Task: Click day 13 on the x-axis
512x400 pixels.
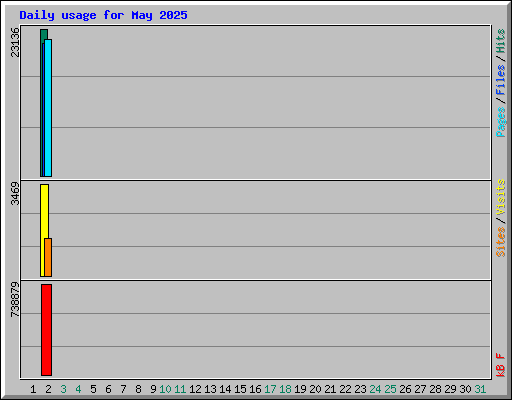Action: point(210,389)
